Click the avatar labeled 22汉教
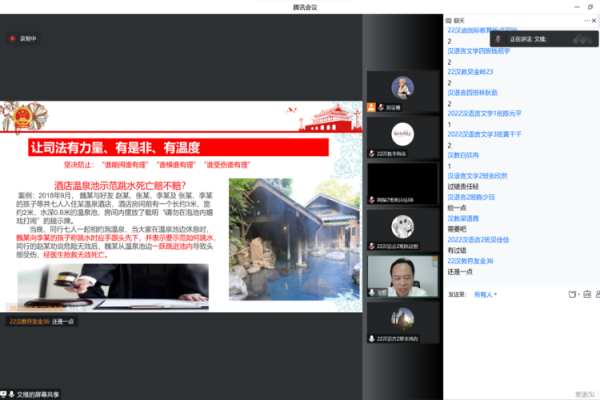The height and width of the screenshot is (400, 600). click(402, 134)
